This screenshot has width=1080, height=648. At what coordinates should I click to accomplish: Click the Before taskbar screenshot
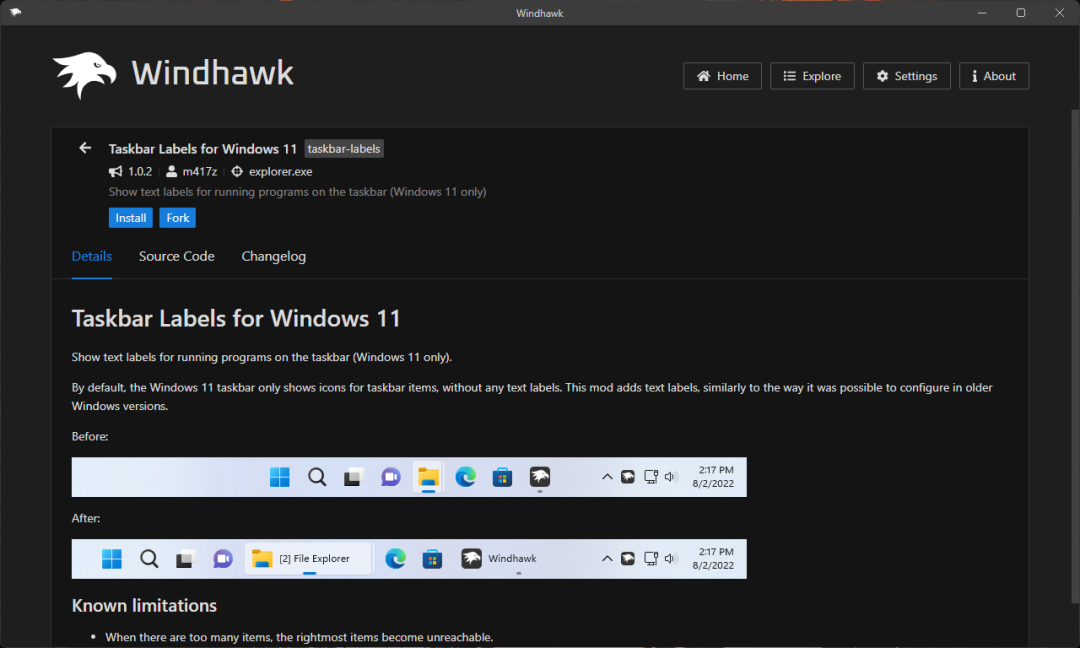tap(409, 477)
